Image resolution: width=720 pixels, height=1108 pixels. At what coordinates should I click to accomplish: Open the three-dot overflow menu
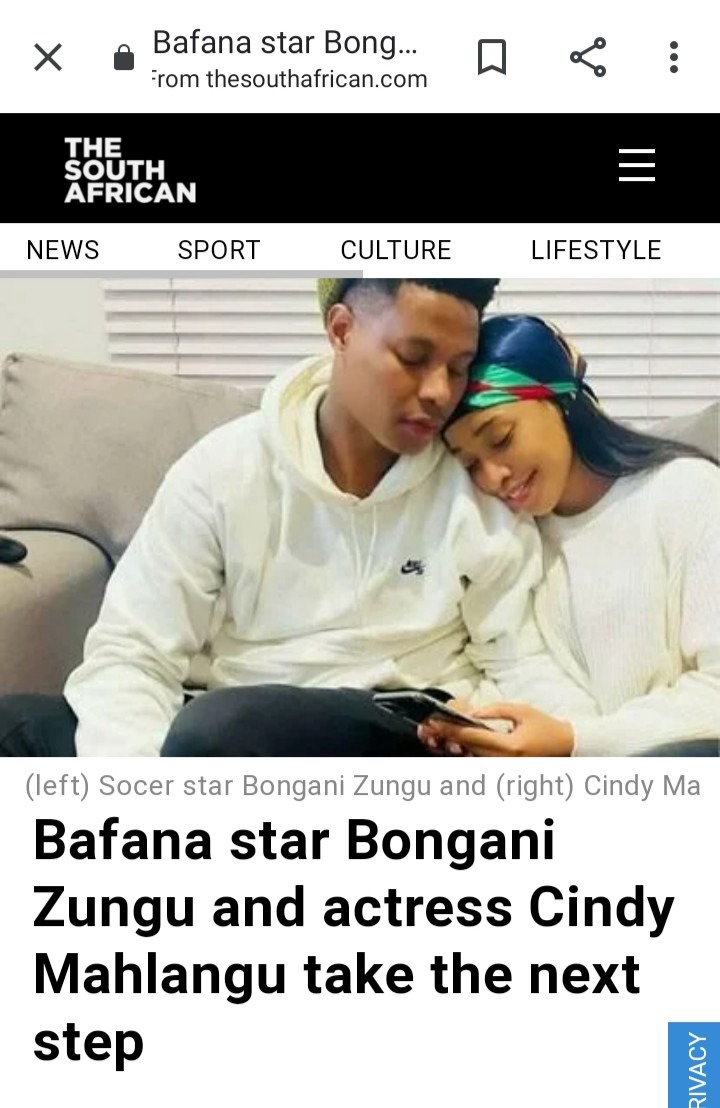[674, 57]
